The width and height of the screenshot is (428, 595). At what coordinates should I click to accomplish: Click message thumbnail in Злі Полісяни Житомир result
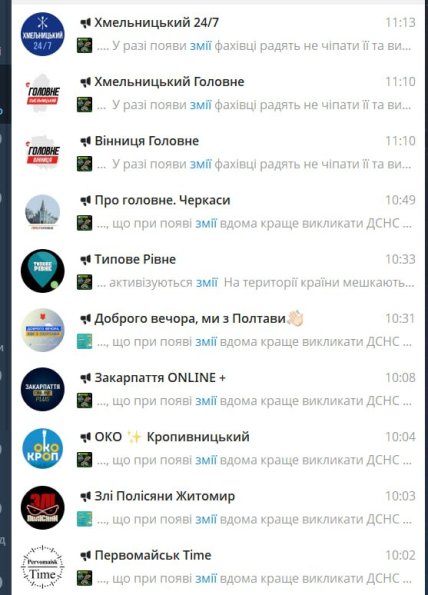(84, 519)
